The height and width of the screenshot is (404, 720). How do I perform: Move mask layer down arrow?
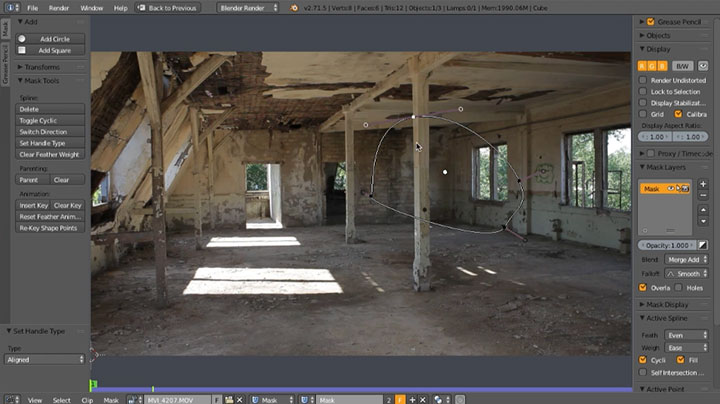[x=703, y=221]
